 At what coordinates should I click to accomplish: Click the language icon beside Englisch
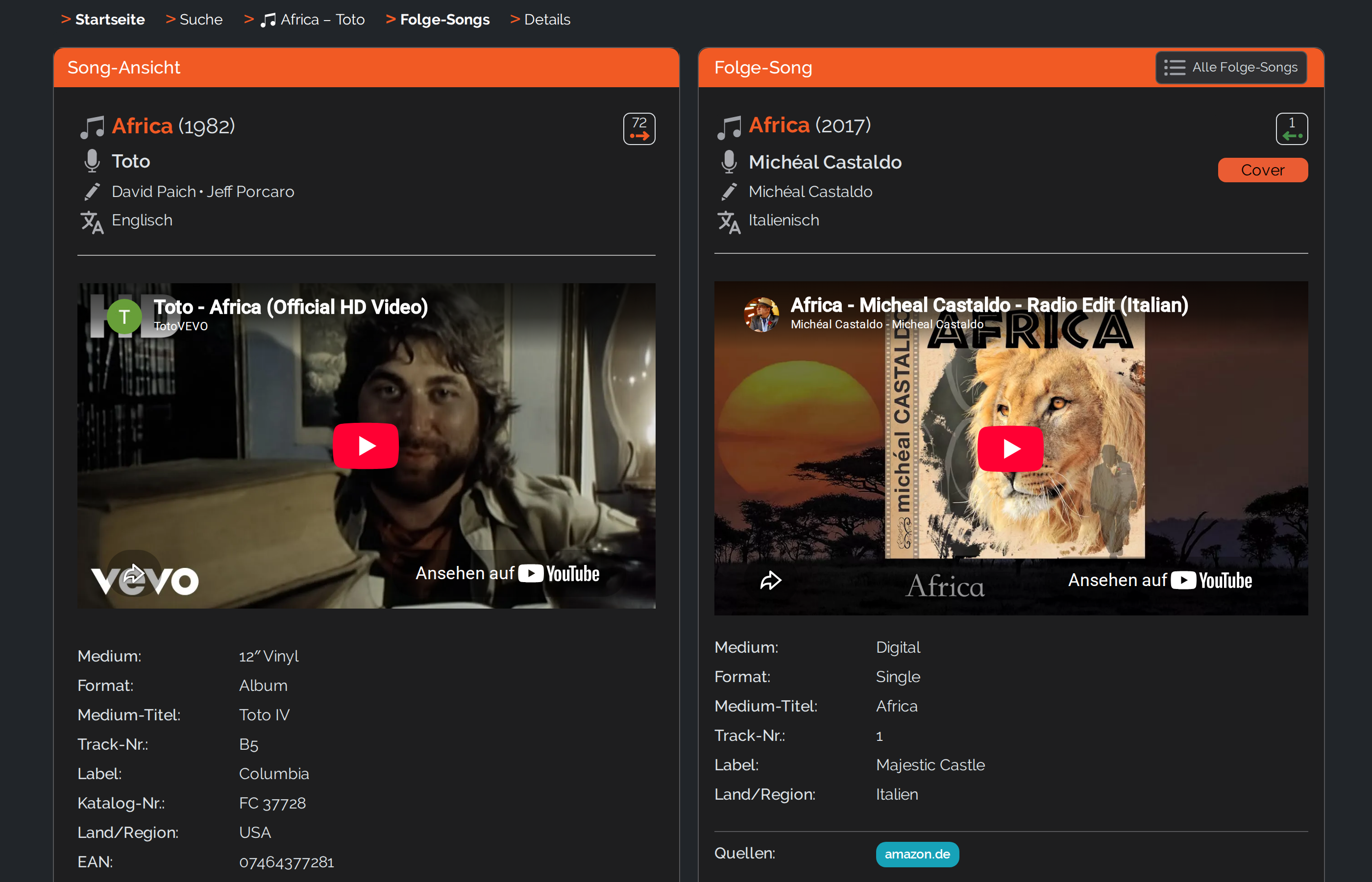point(92,222)
